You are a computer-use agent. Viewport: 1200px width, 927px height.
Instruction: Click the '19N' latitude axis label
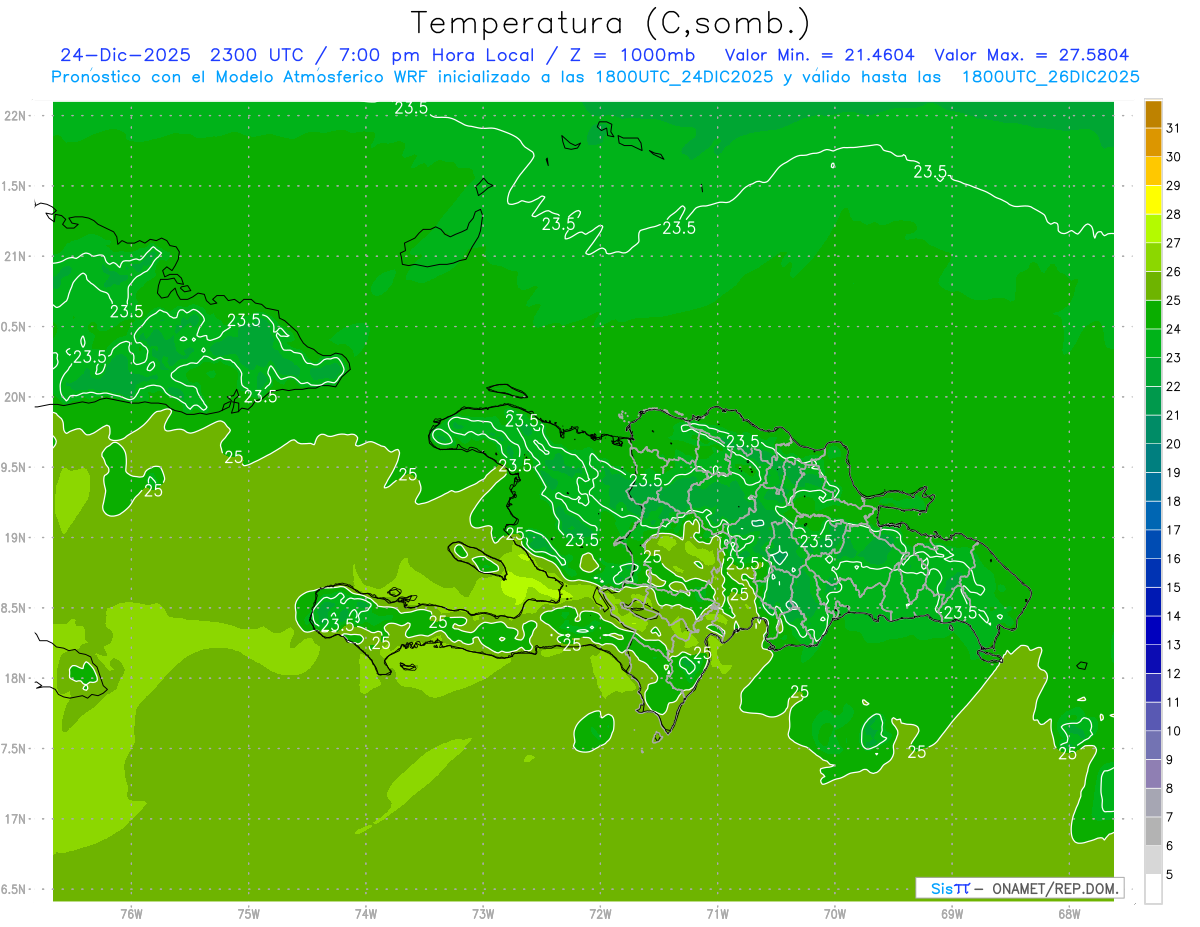[x=16, y=538]
